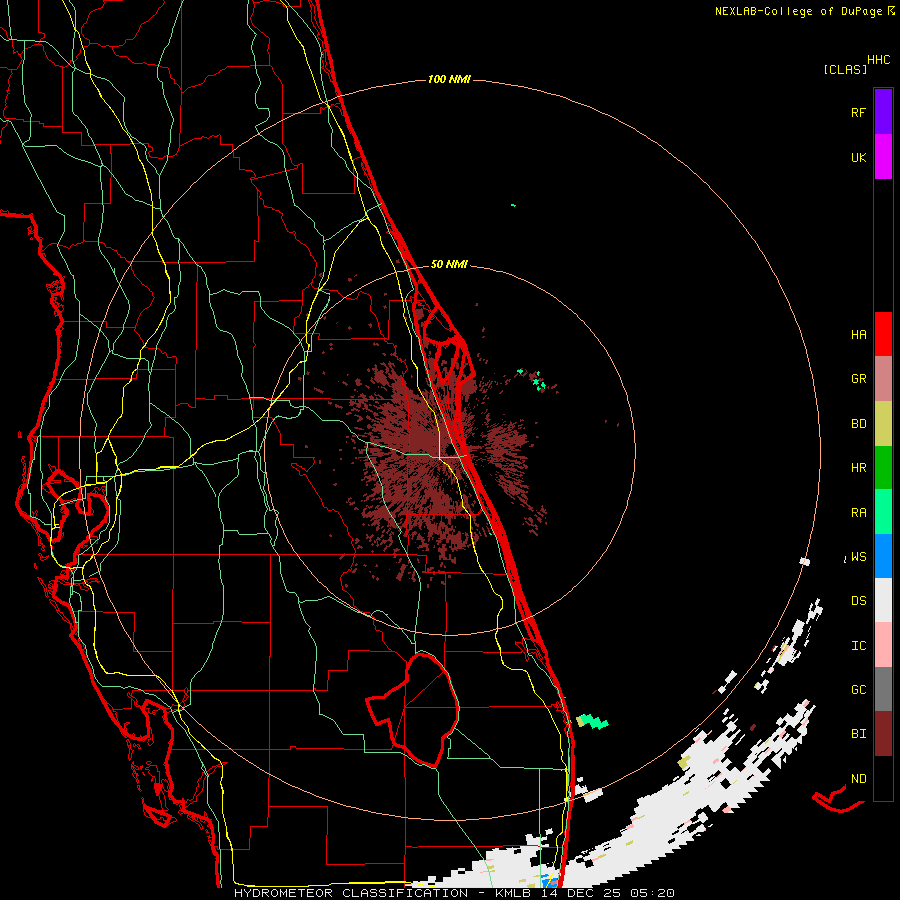This screenshot has width=900, height=900.
Task: Click the "RA" legend label
Action: click(858, 513)
